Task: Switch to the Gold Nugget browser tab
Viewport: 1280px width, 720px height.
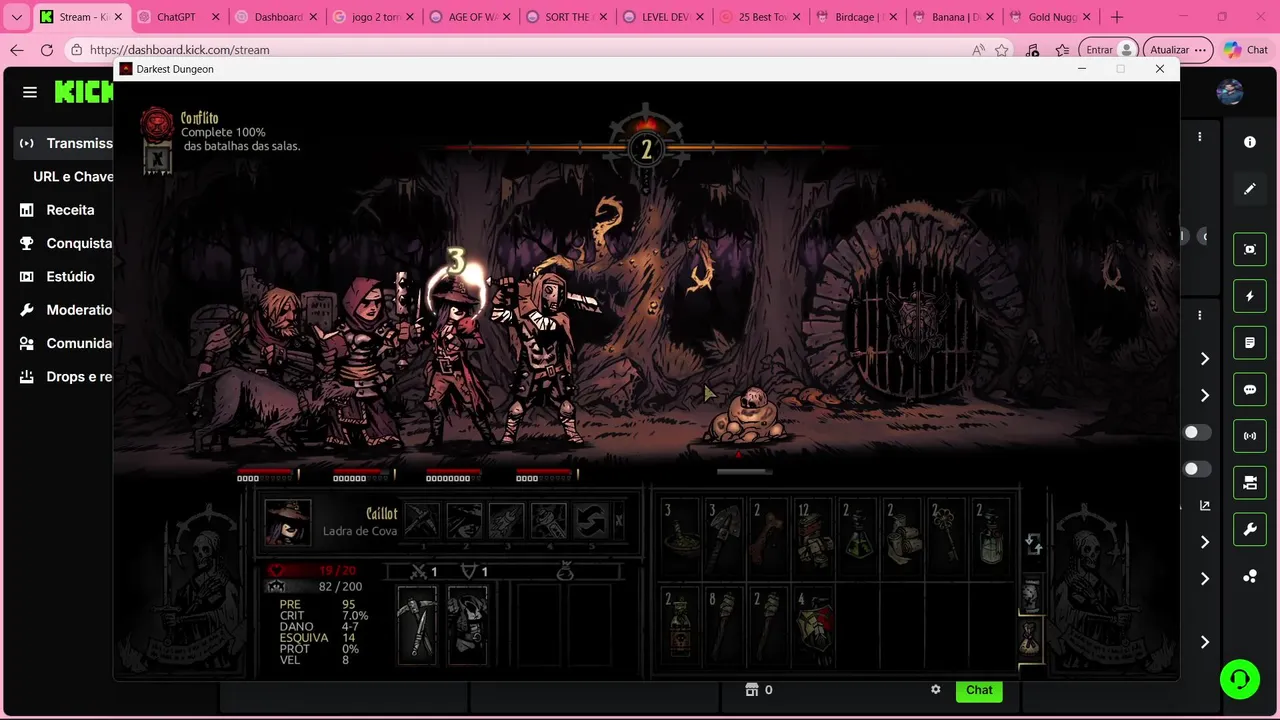Action: [x=1049, y=17]
